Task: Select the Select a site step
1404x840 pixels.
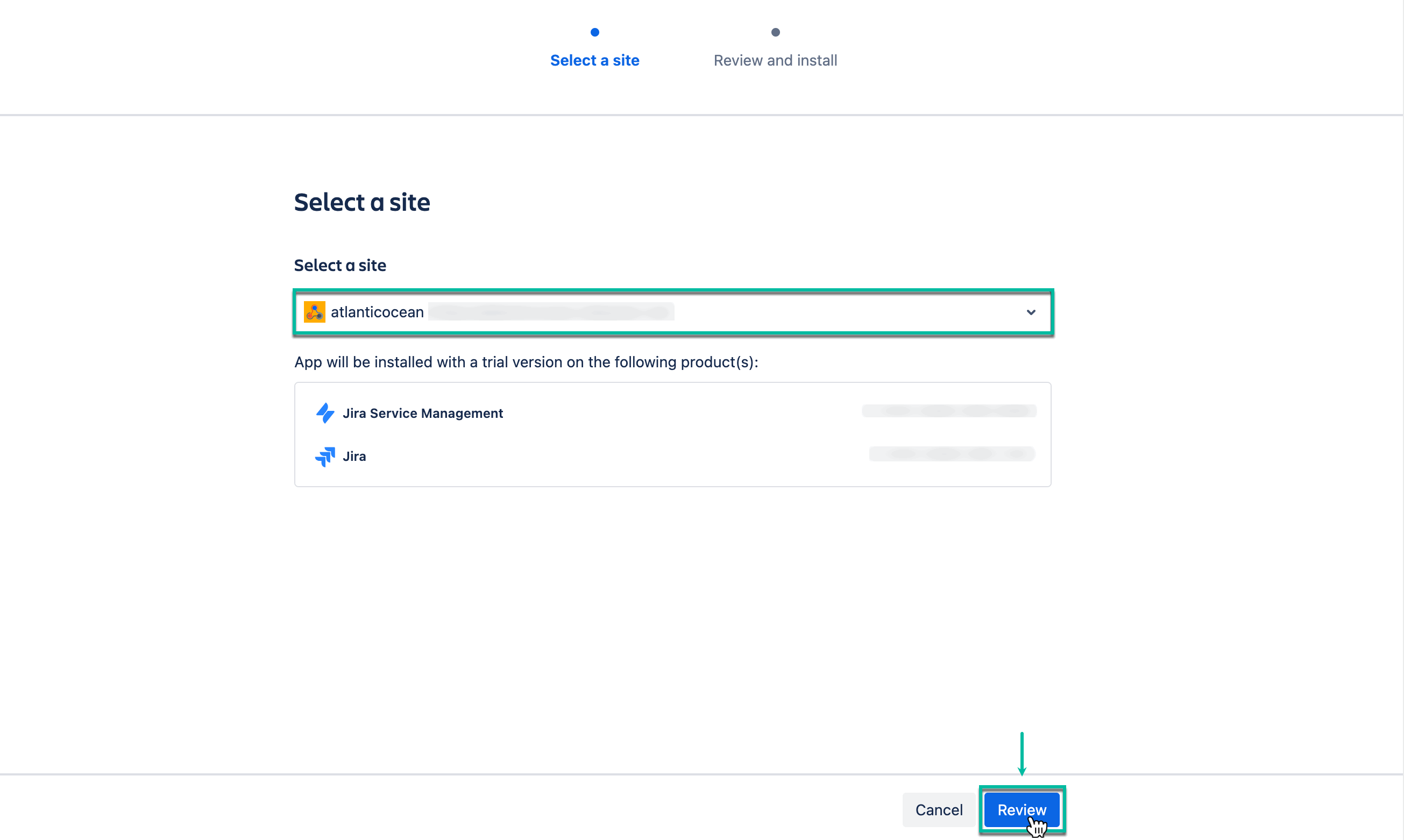Action: (594, 60)
